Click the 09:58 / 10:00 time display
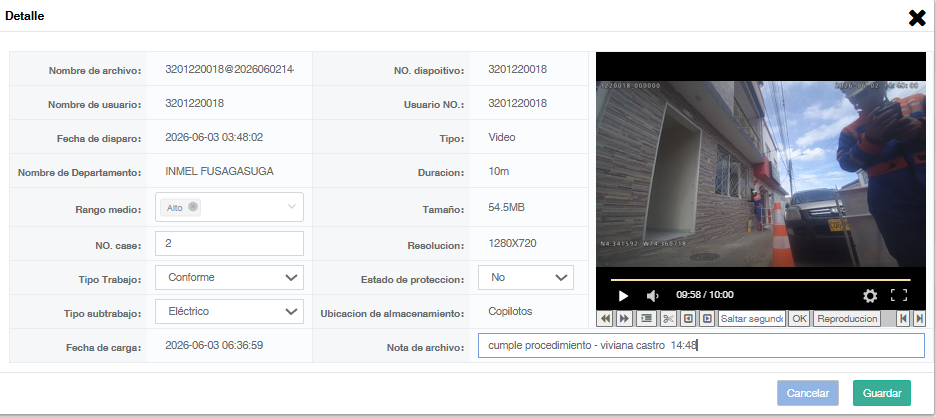 pos(704,295)
